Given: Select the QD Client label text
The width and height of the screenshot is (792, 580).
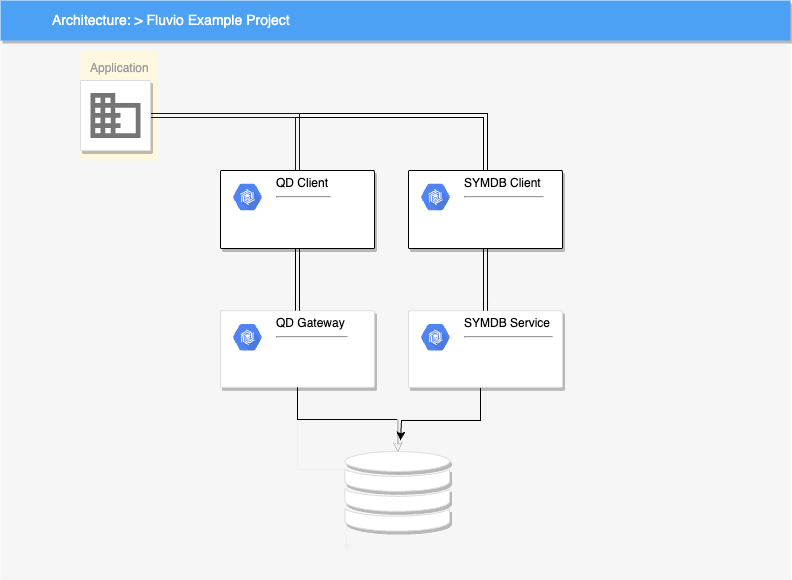Looking at the screenshot, I should point(302,183).
